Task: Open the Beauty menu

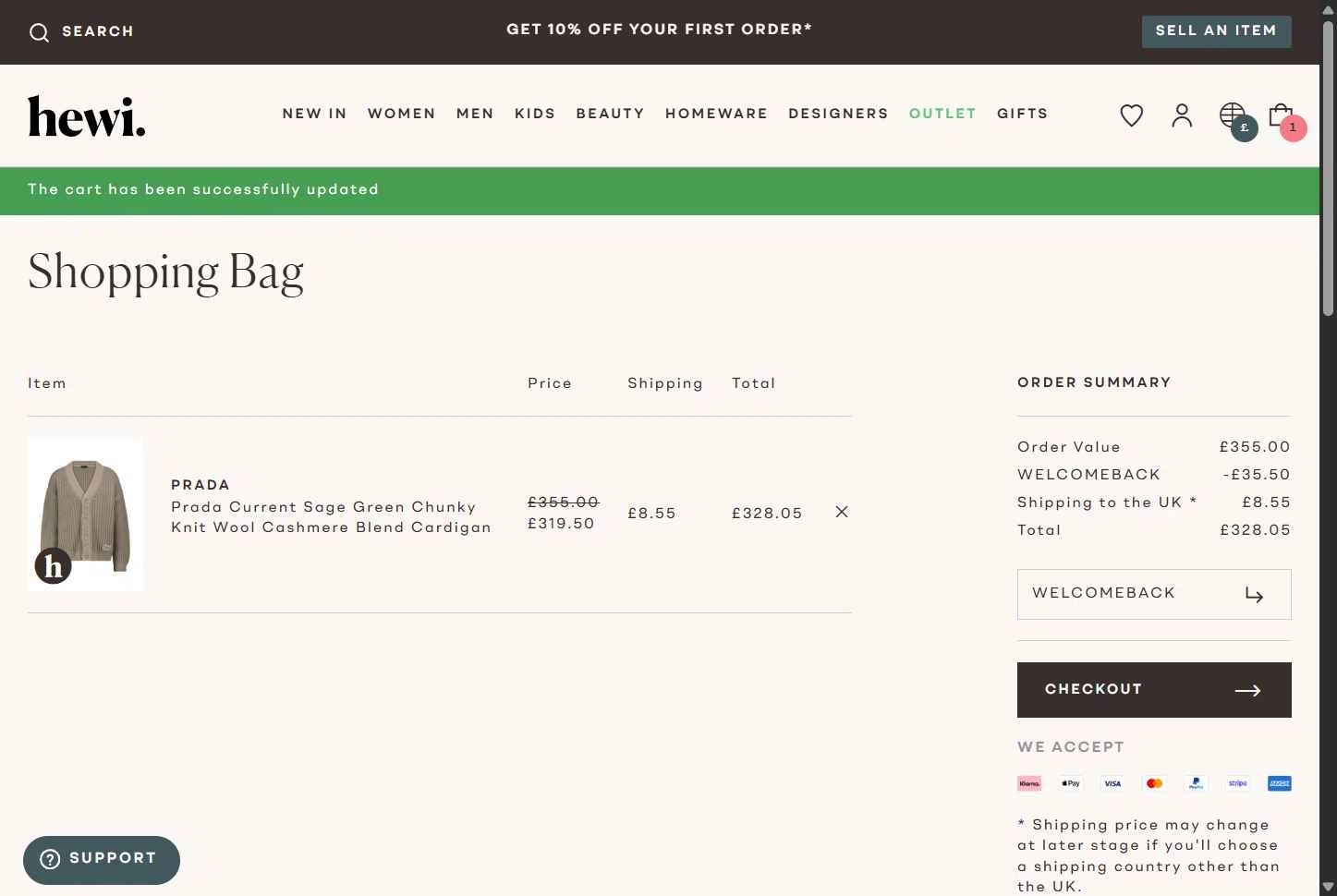Action: (x=611, y=114)
